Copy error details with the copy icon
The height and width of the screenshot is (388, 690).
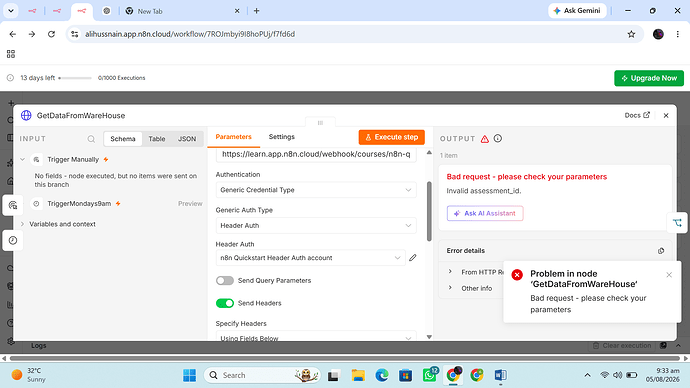click(661, 251)
